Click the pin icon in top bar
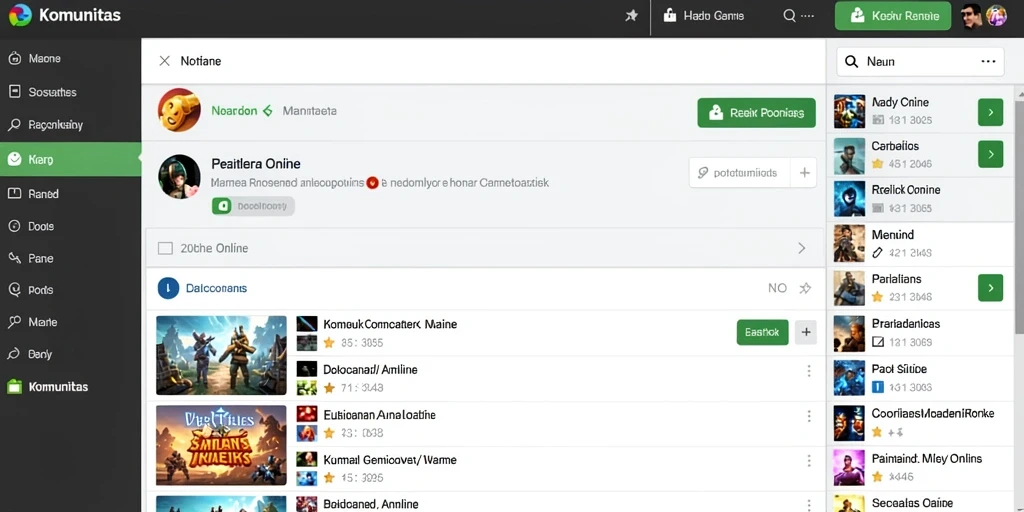 point(631,16)
